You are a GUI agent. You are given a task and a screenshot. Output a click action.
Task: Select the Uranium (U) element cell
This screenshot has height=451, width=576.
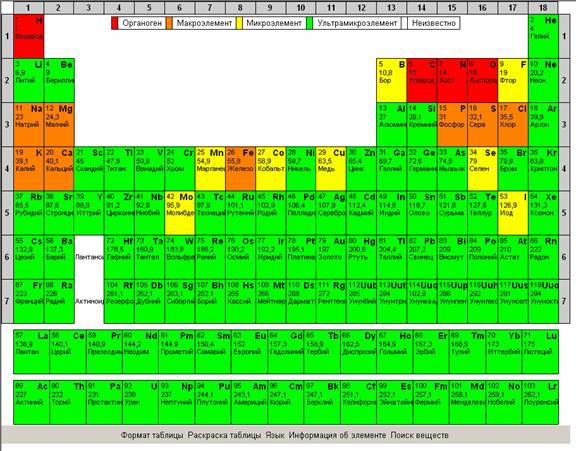point(140,403)
